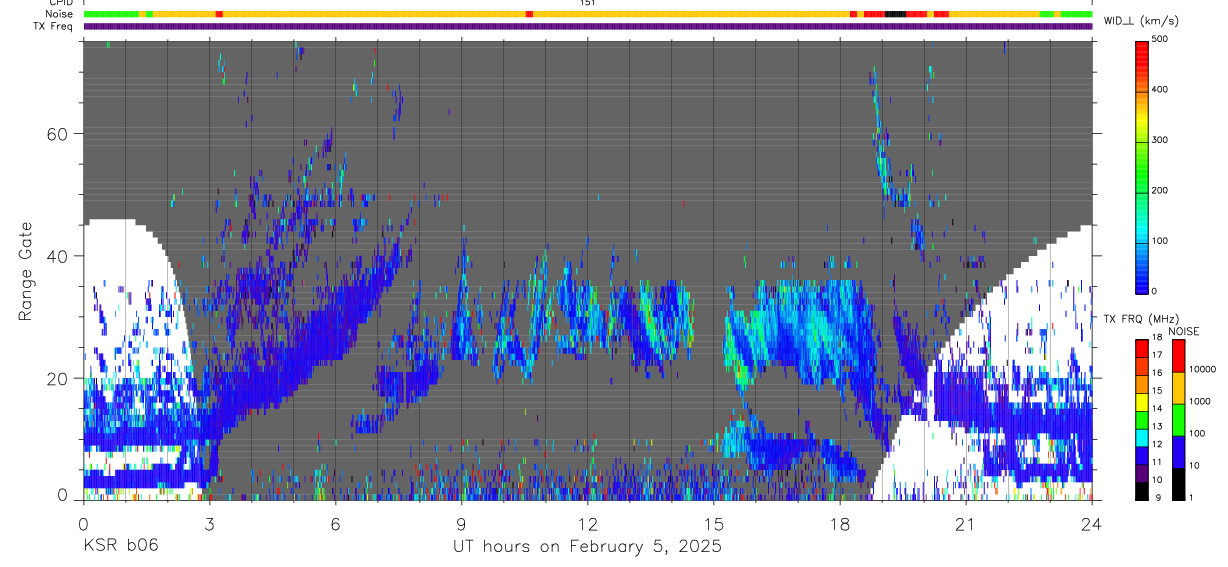Click the purple TX Freq strip above the plot
1228x567 pixels.
click(588, 26)
